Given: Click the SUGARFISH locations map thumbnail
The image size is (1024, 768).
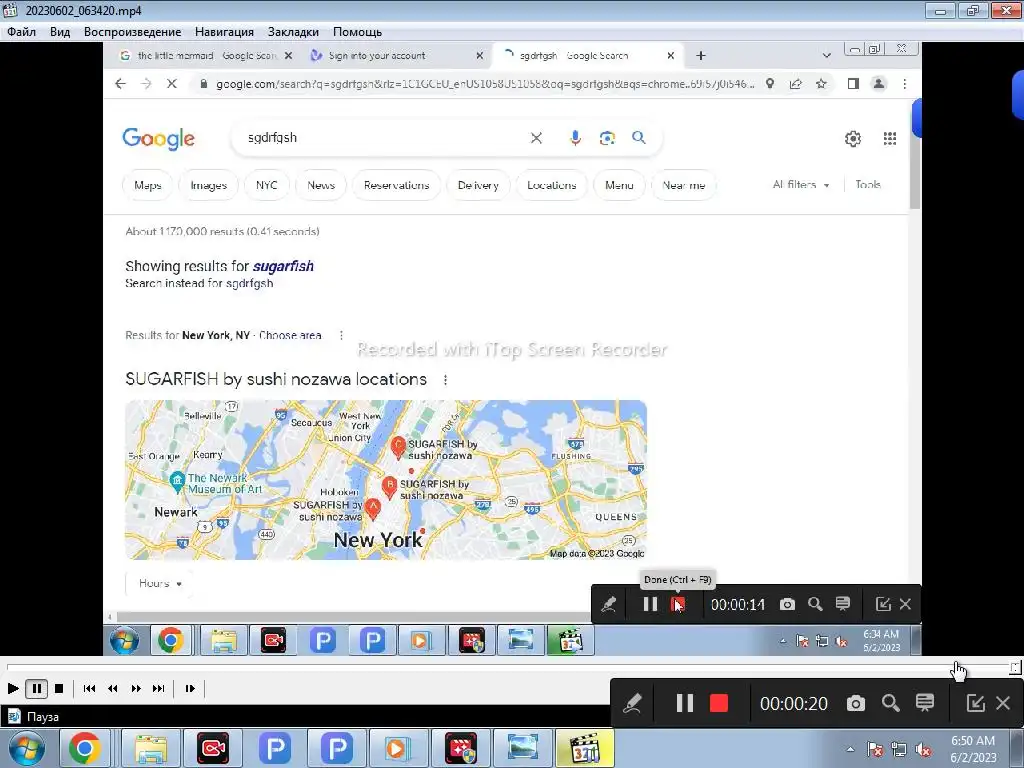Looking at the screenshot, I should (386, 480).
